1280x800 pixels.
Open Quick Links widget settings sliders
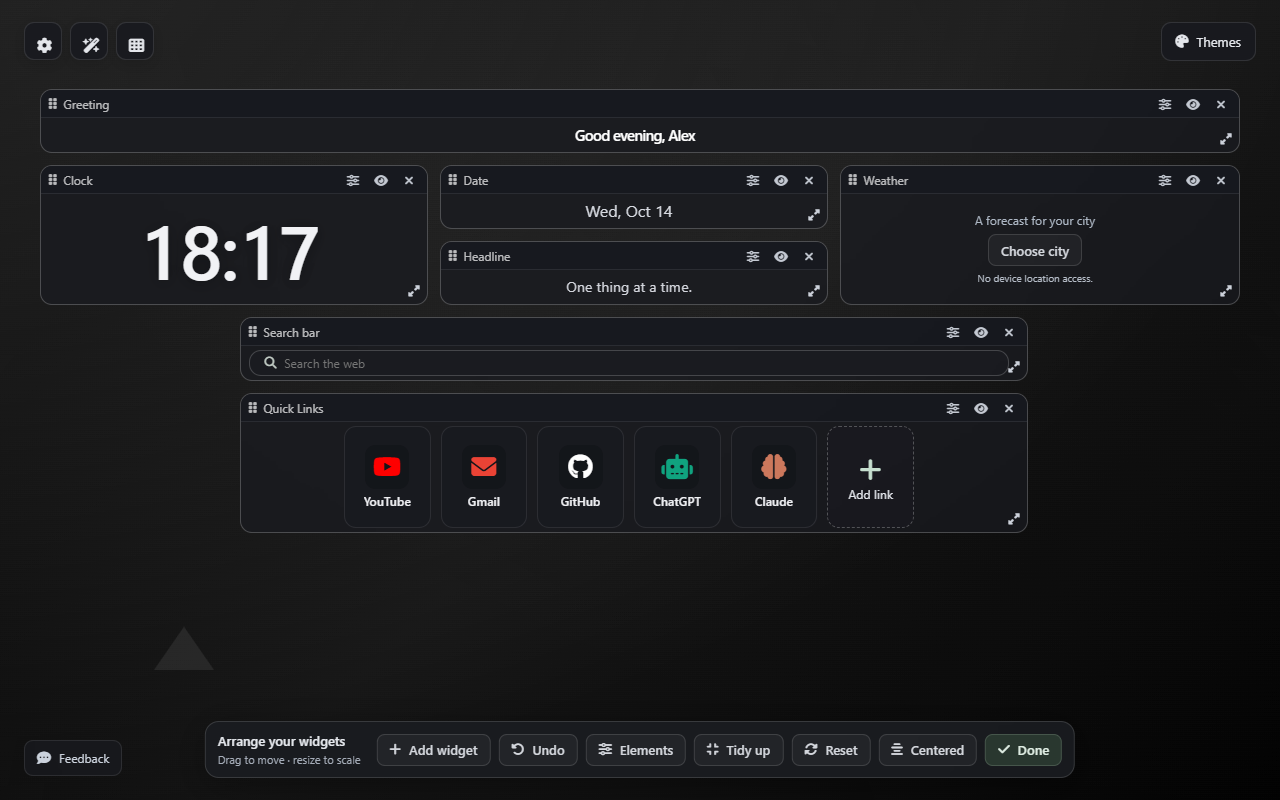click(x=953, y=408)
